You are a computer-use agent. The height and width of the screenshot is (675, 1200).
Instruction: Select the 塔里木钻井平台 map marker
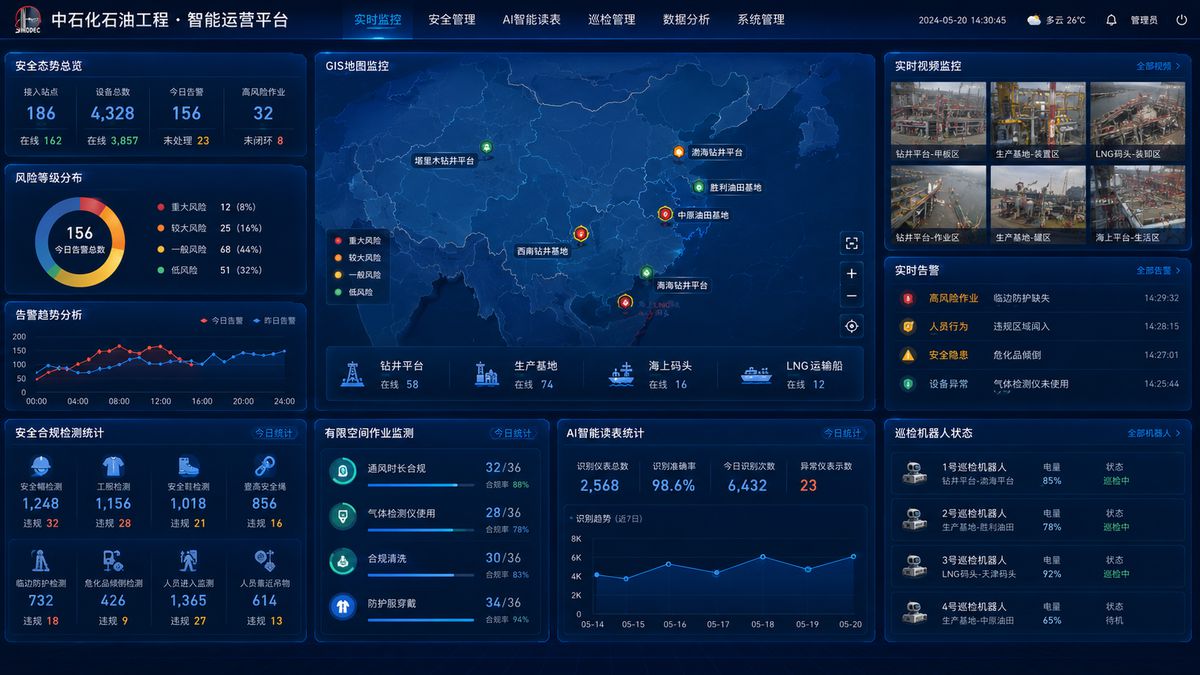click(x=486, y=148)
